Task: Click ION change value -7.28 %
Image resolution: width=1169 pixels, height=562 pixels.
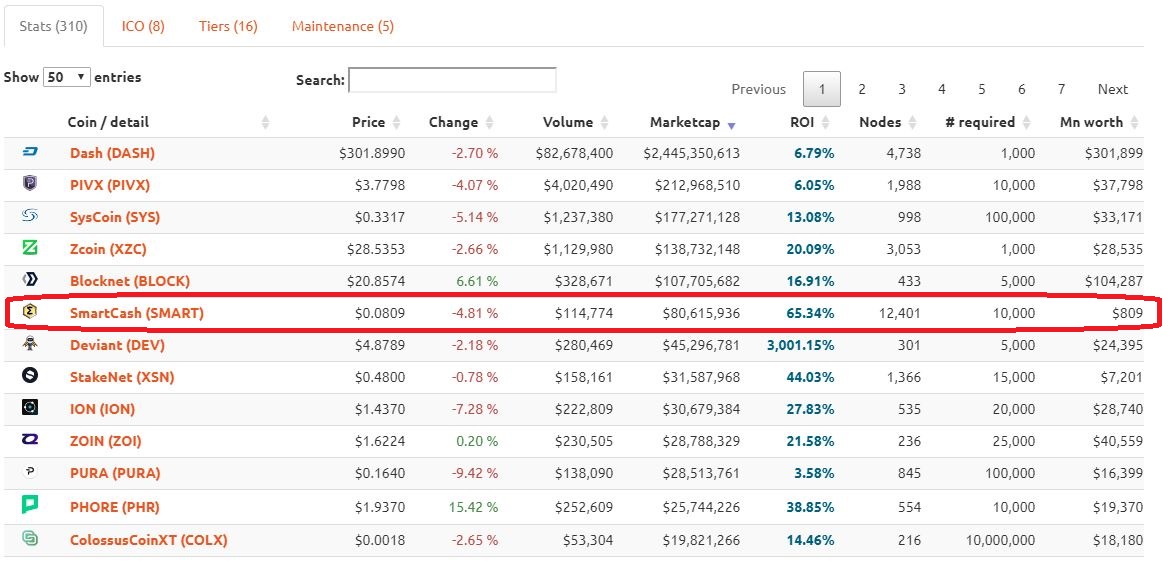Action: [475, 409]
